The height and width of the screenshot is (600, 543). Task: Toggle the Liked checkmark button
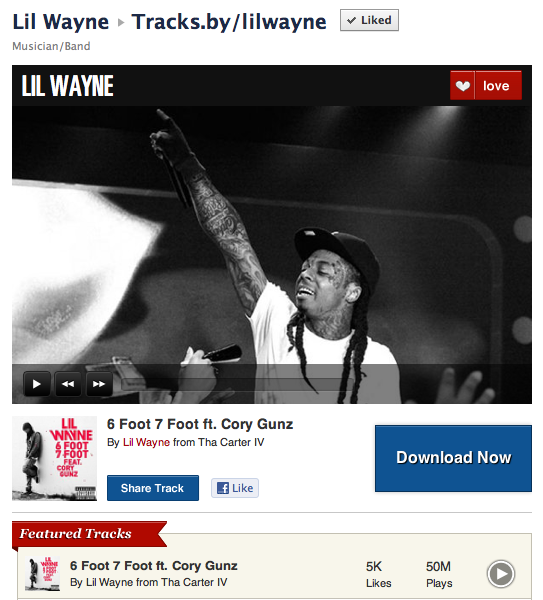click(369, 20)
